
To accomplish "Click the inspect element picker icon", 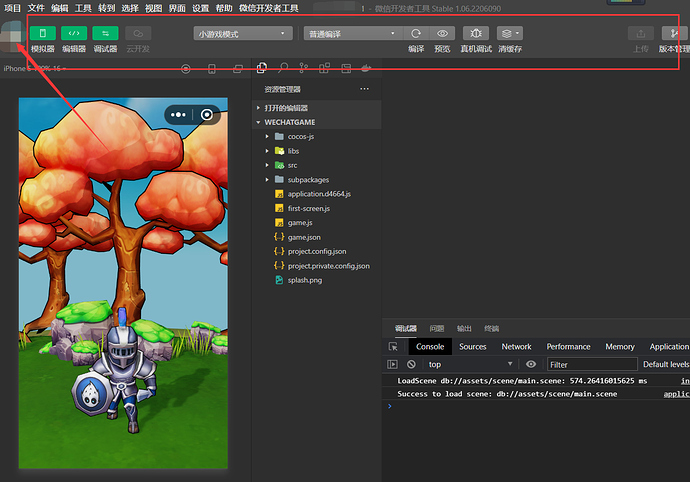I will (393, 346).
